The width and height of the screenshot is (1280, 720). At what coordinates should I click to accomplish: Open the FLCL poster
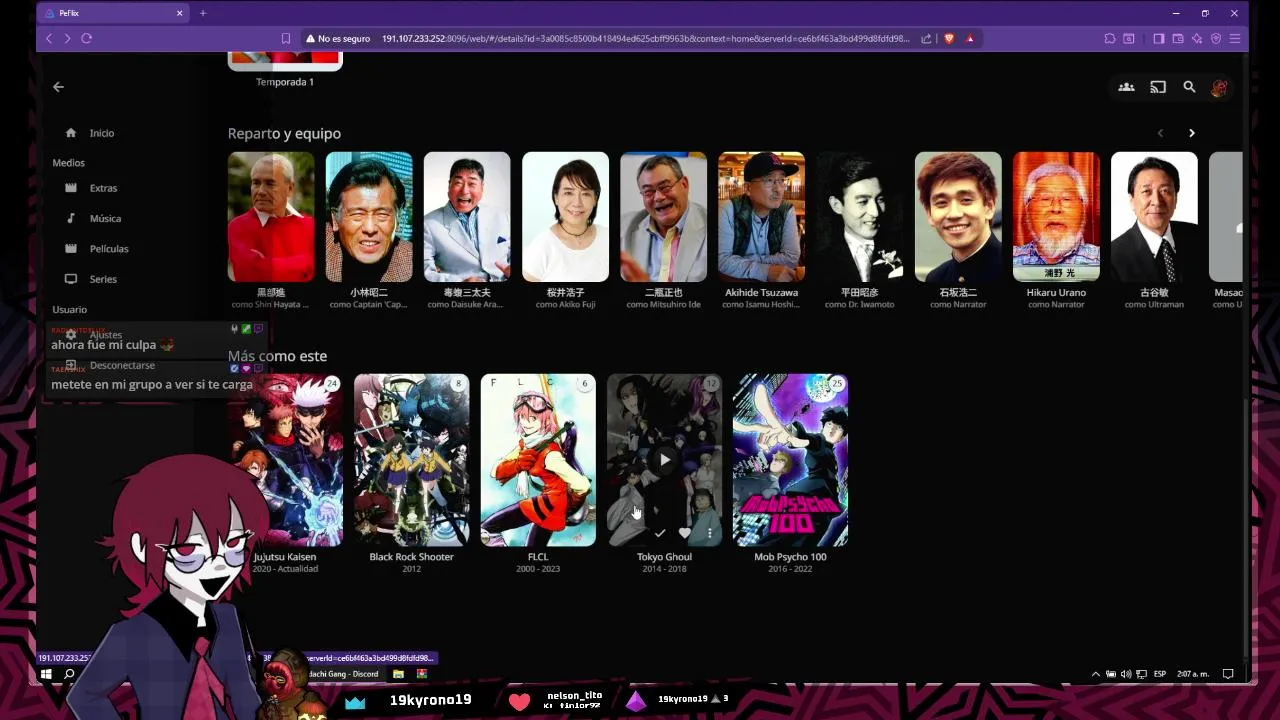pos(538,460)
